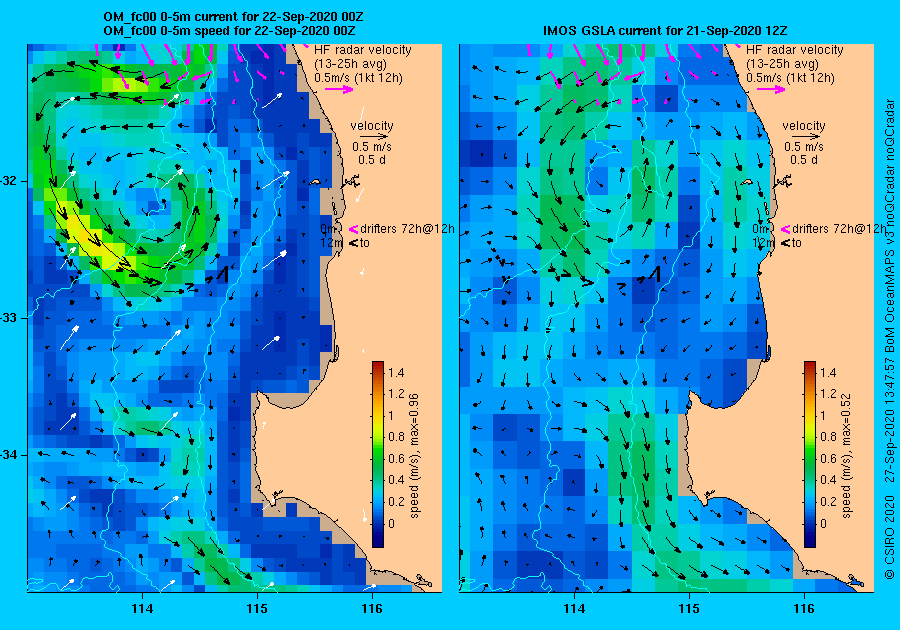The height and width of the screenshot is (630, 900).
Task: Select the 'OM_fc00 0-5m current for 22-Sep-2020 00Z' title
Action: point(233,17)
